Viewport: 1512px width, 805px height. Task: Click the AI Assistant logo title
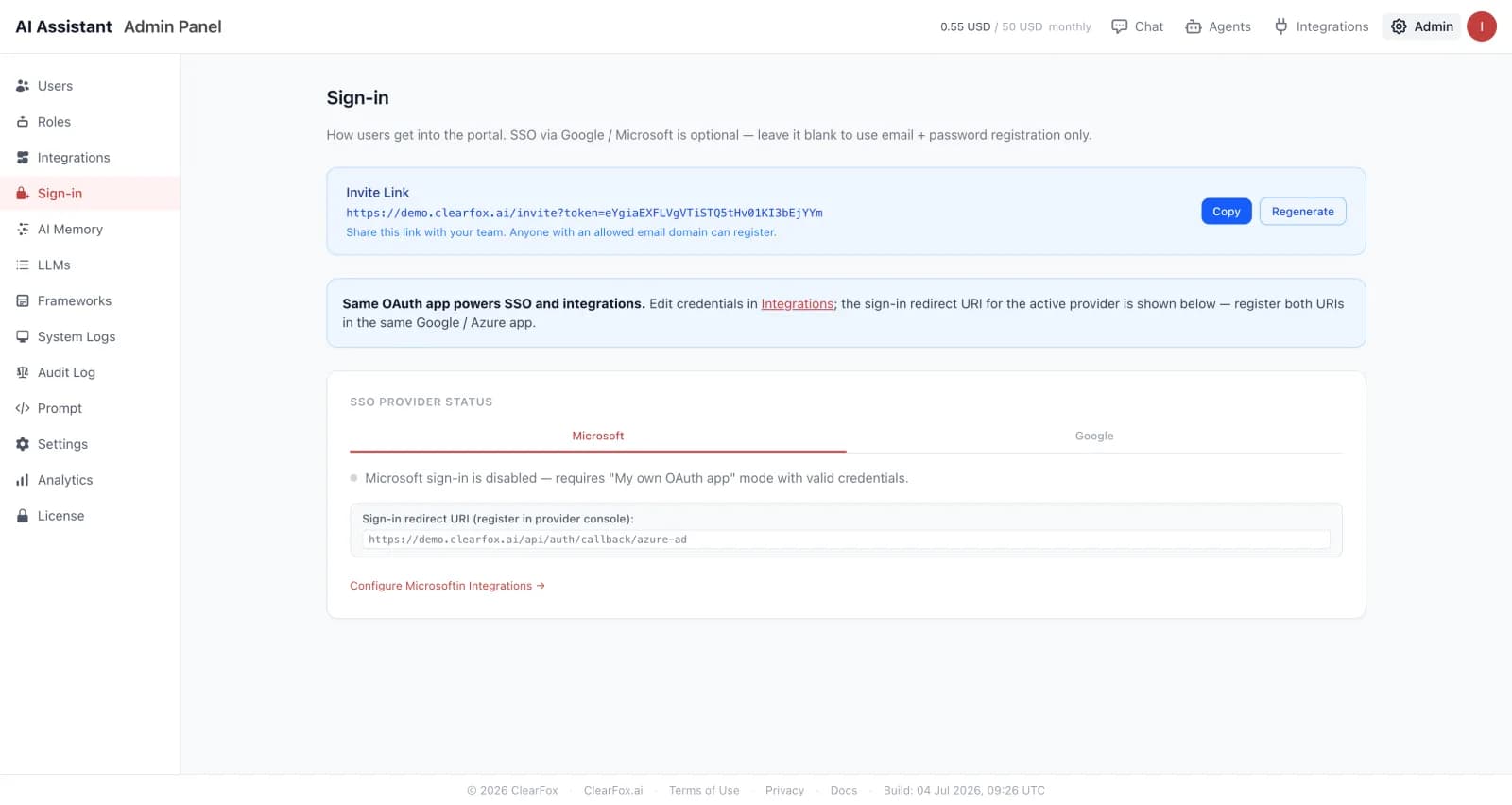tap(63, 26)
